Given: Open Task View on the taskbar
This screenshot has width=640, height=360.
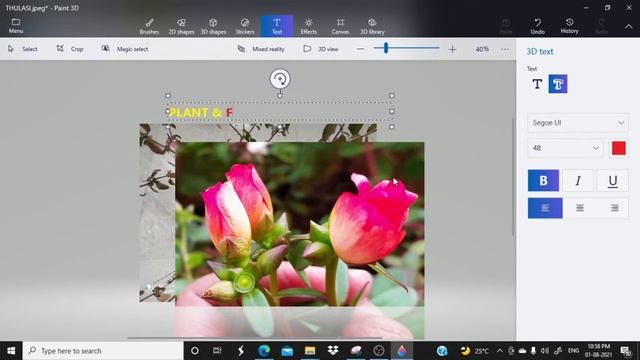Looking at the screenshot, I should pos(217,351).
